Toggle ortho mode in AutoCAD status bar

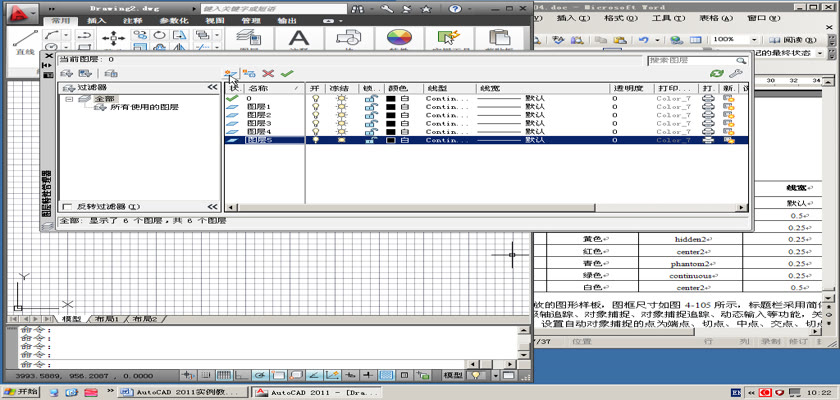coord(242,375)
